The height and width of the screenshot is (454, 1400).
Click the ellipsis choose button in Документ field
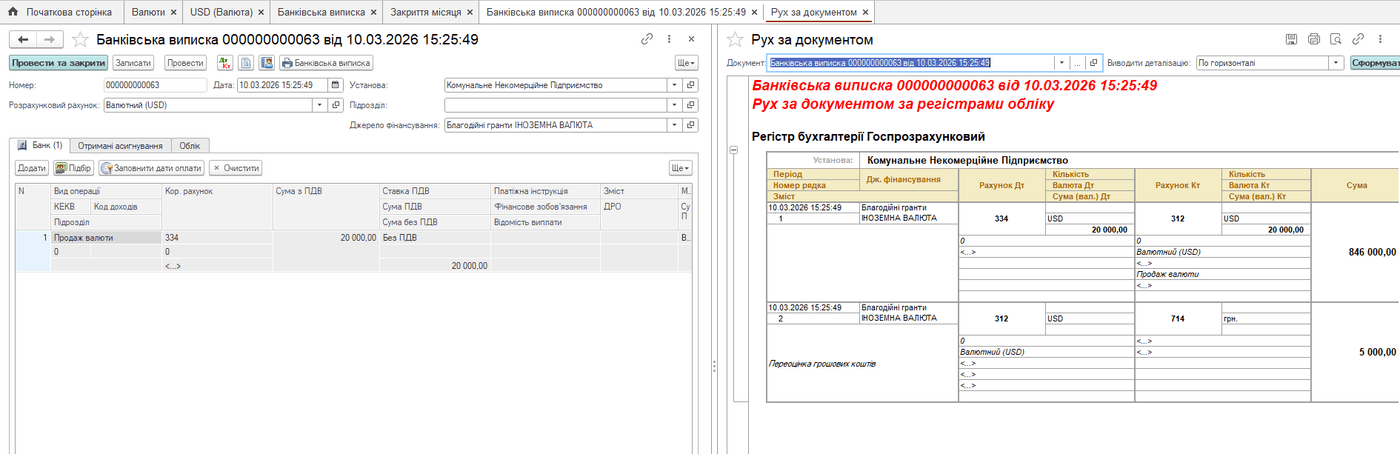[x=1077, y=62]
